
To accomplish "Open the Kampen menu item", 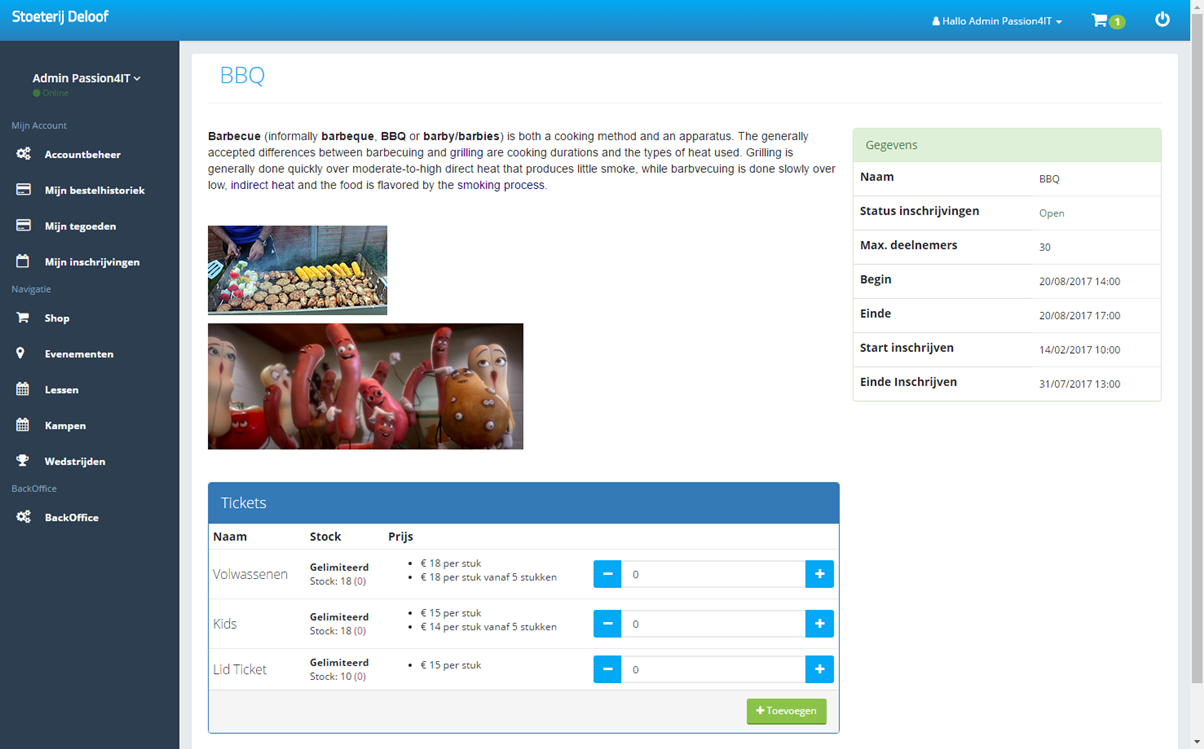I will (x=65, y=426).
